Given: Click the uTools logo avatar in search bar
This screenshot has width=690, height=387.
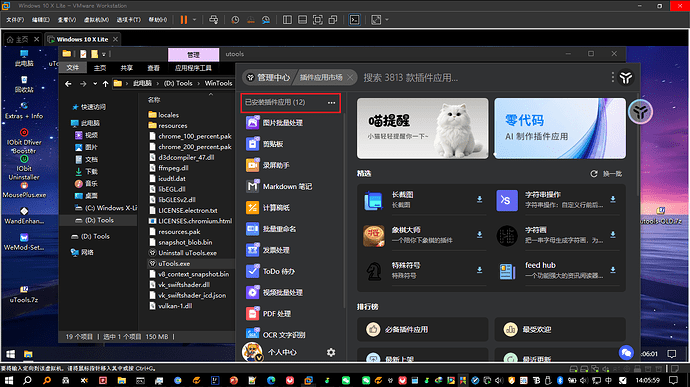Looking at the screenshot, I should tap(626, 78).
